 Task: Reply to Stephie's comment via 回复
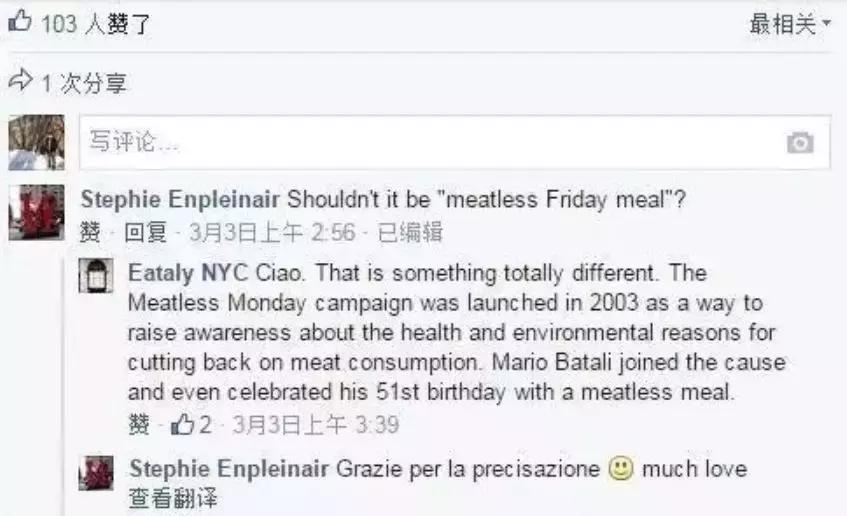pyautogui.click(x=144, y=233)
